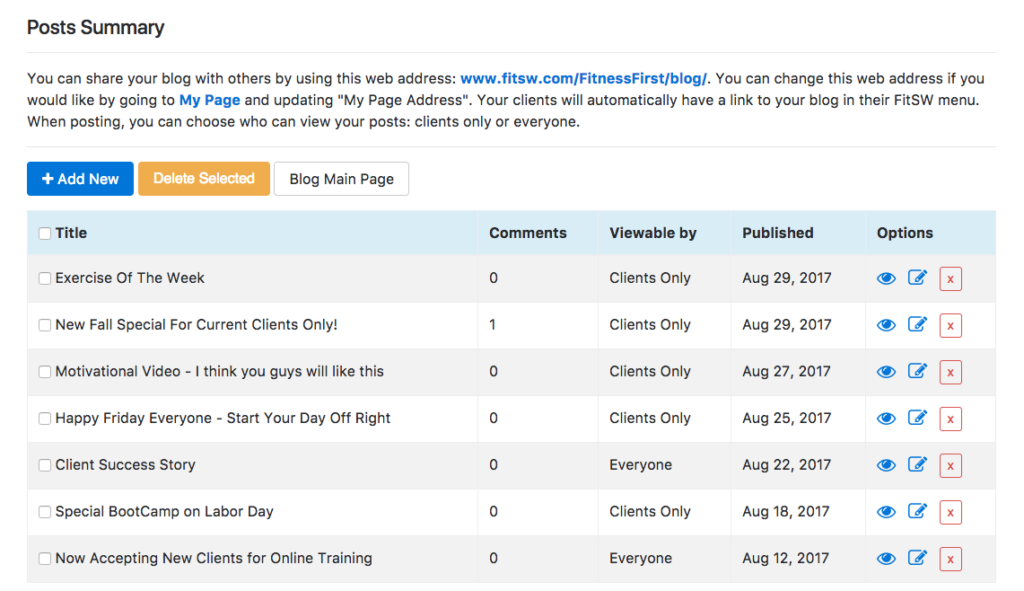1024x591 pixels.
Task: Delete the Happy Friday Everyone post
Action: [950, 419]
